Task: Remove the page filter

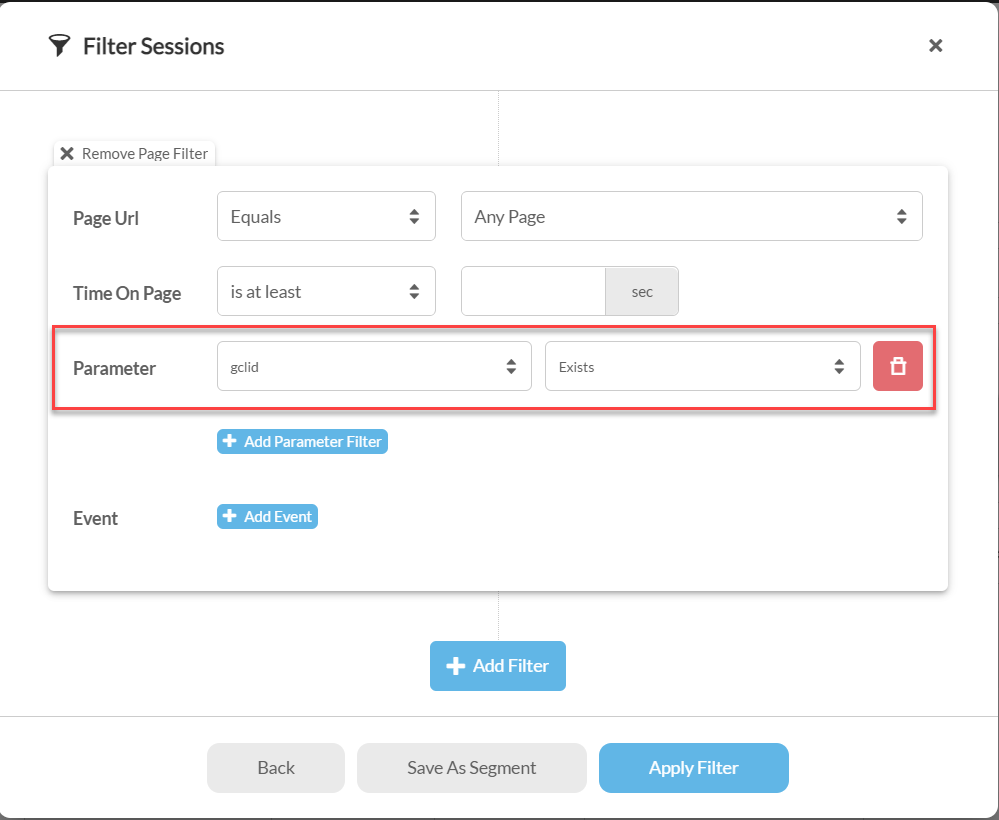Action: tap(134, 154)
